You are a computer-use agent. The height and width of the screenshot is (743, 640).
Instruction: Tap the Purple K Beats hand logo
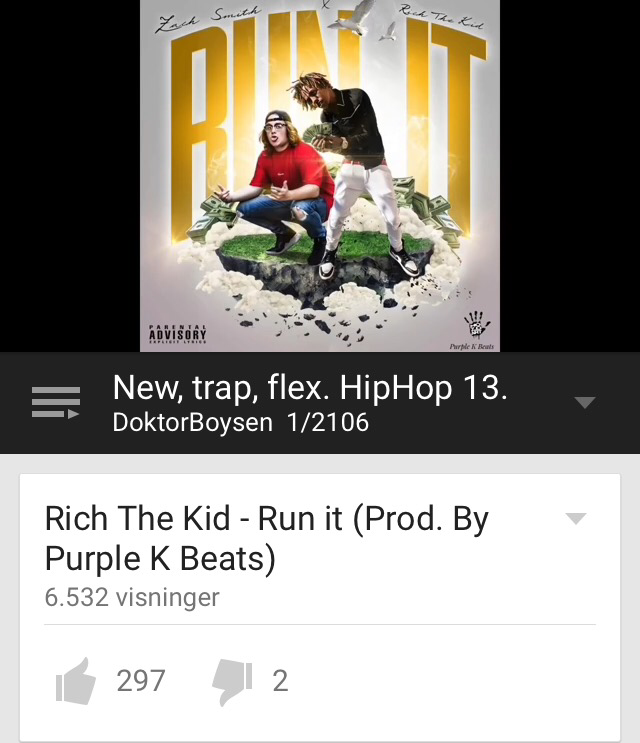click(476, 325)
